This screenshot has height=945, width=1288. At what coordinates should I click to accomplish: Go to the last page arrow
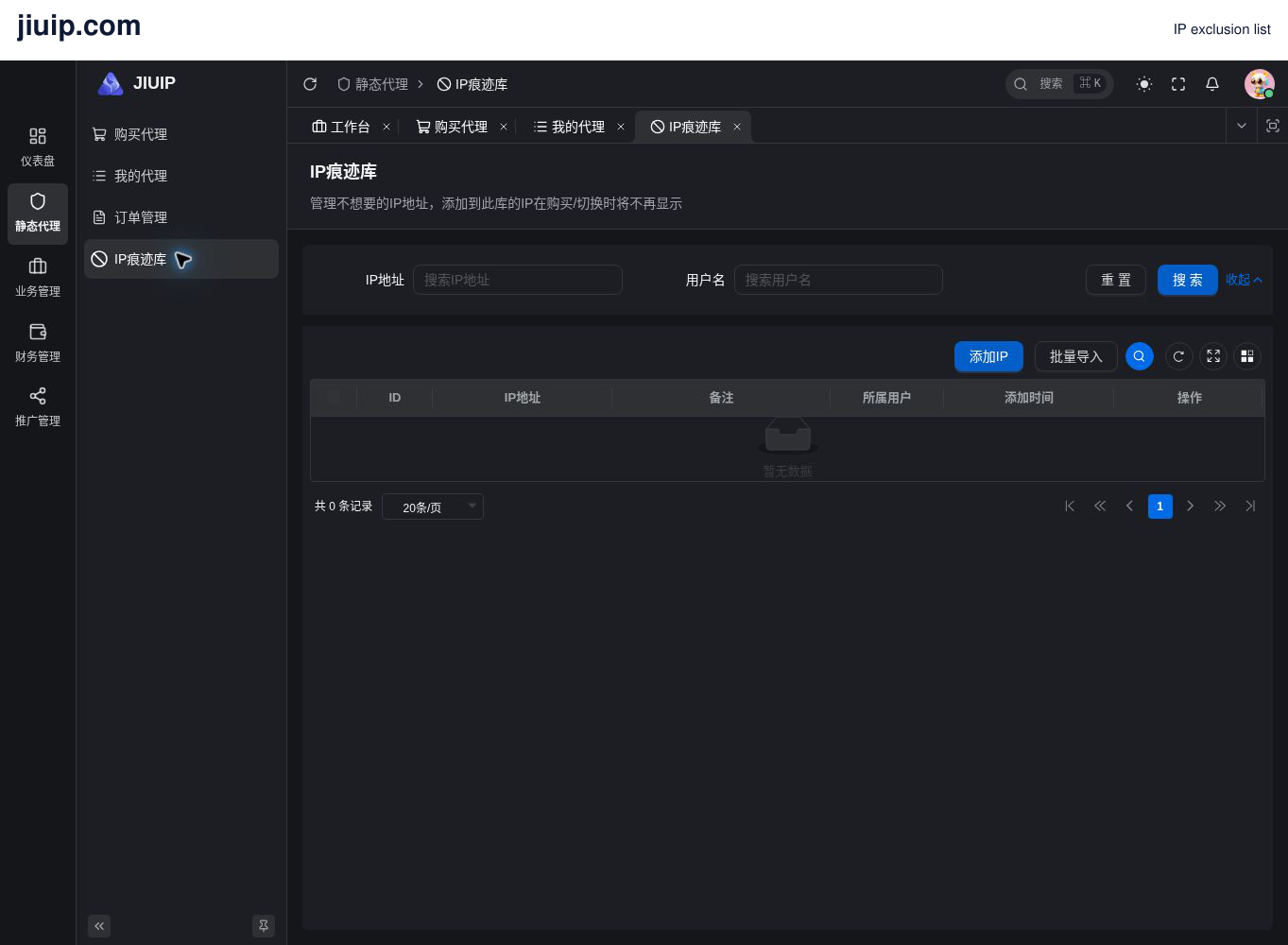[x=1250, y=507]
